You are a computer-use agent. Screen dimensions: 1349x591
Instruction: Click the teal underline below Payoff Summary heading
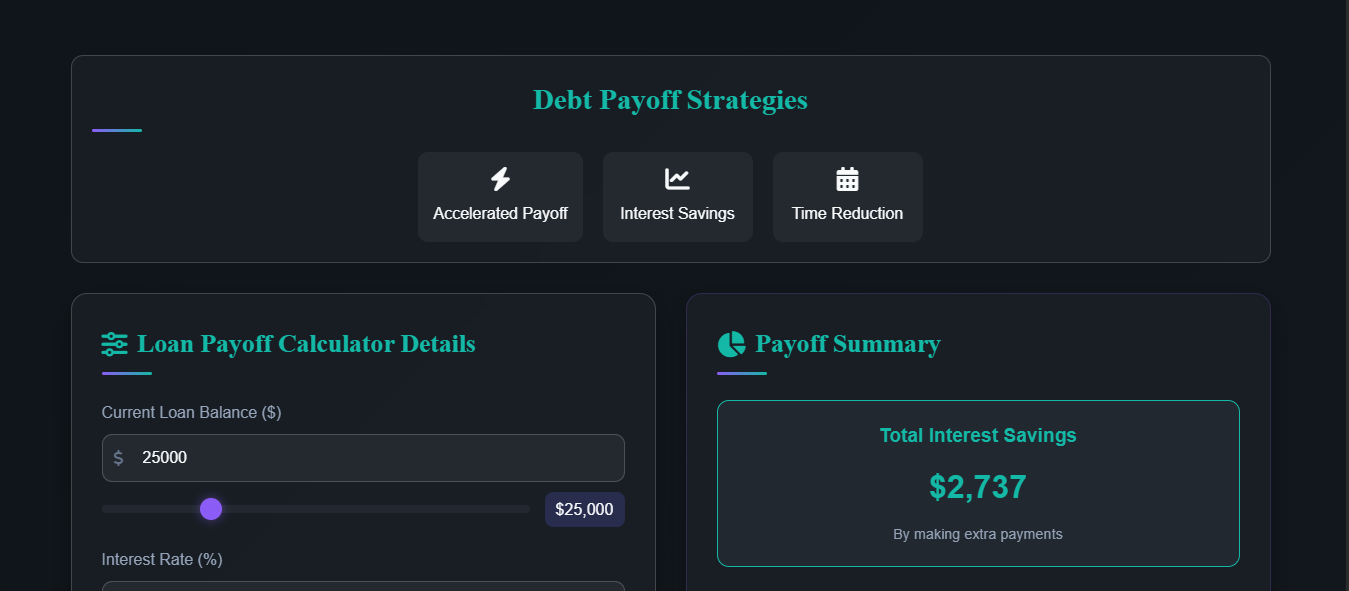[x=741, y=375]
